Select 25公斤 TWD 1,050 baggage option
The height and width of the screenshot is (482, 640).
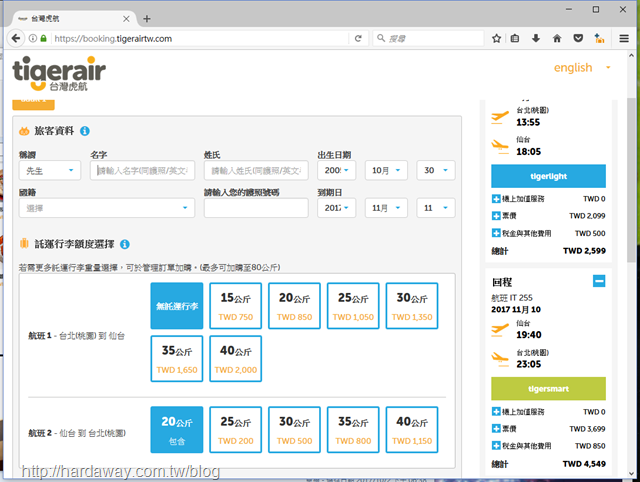[x=353, y=306]
